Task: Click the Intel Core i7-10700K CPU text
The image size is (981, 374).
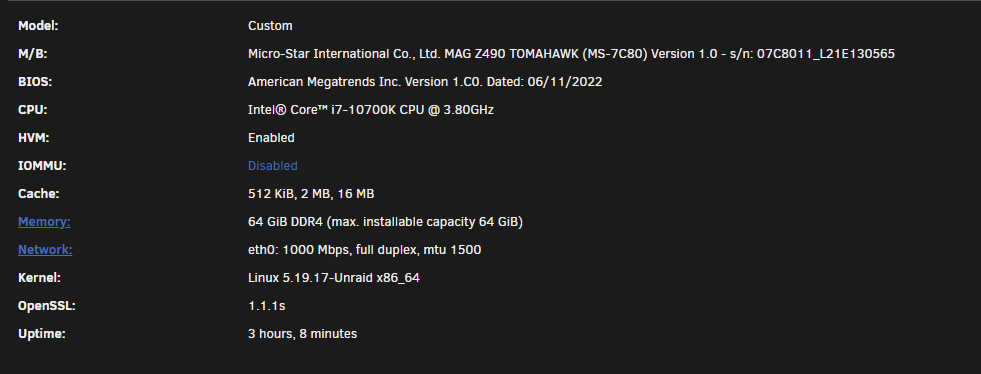Action: coord(370,109)
